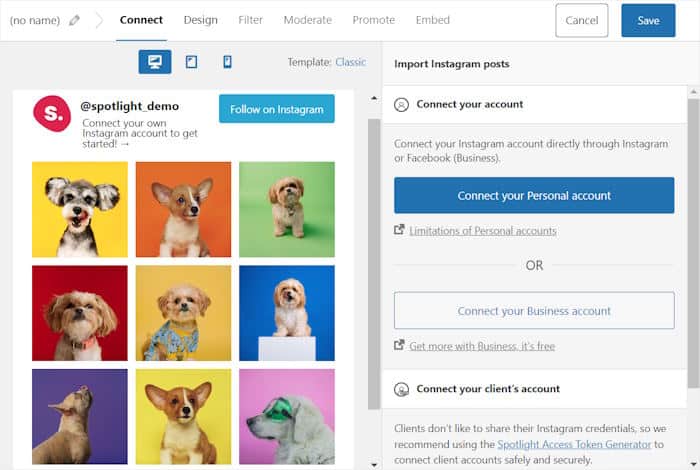700x470 pixels.
Task: Click external link icon beside Get more with Business
Action: 399,345
